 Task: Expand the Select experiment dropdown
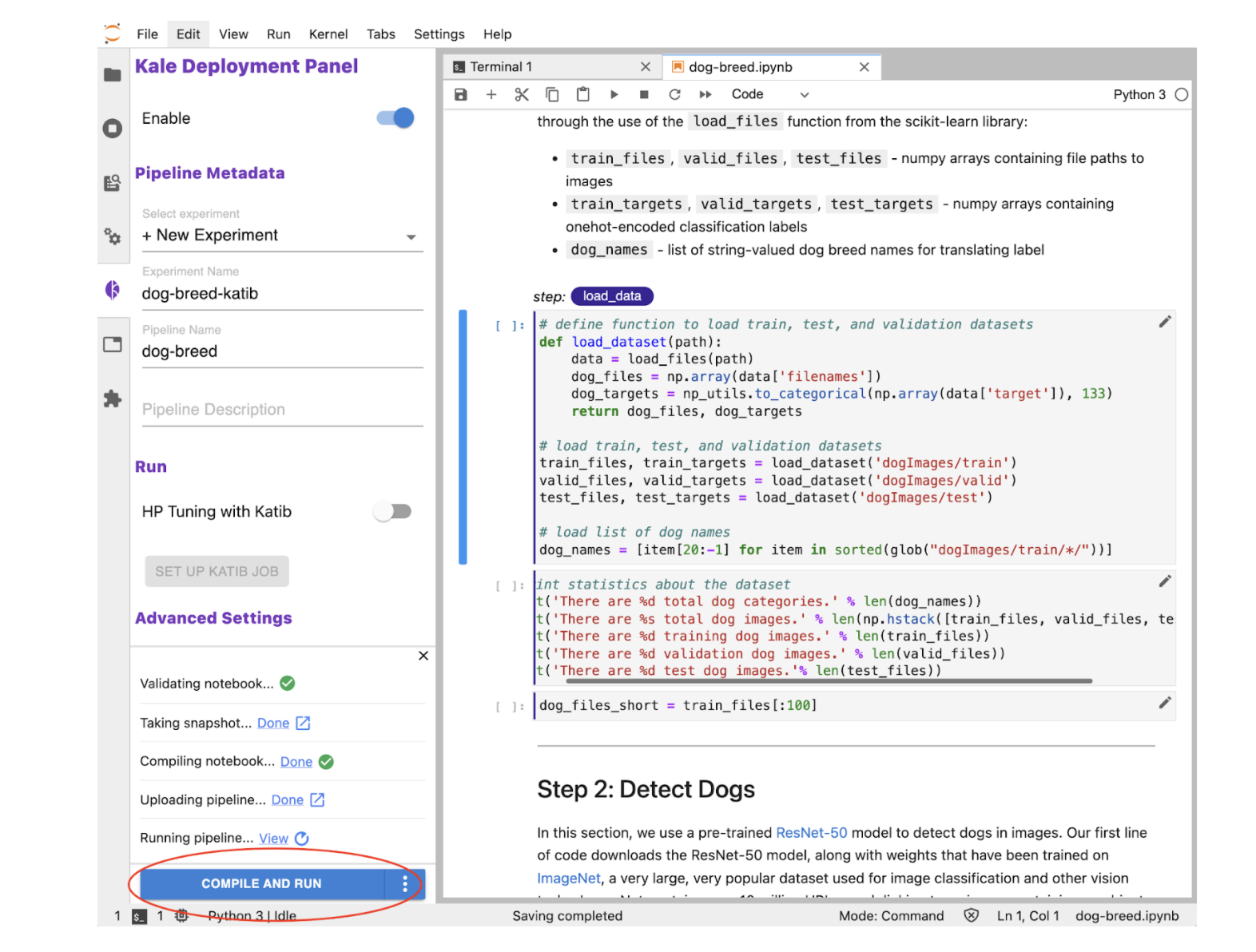(x=411, y=236)
